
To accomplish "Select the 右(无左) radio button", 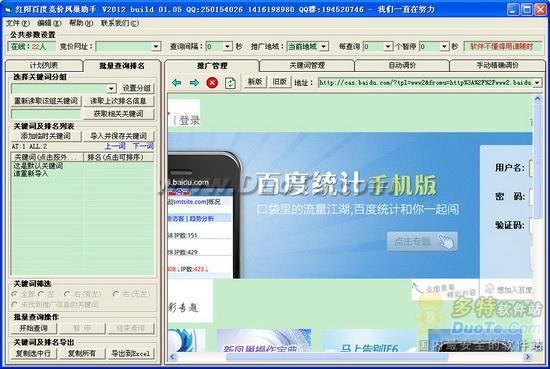I will pos(116,294).
